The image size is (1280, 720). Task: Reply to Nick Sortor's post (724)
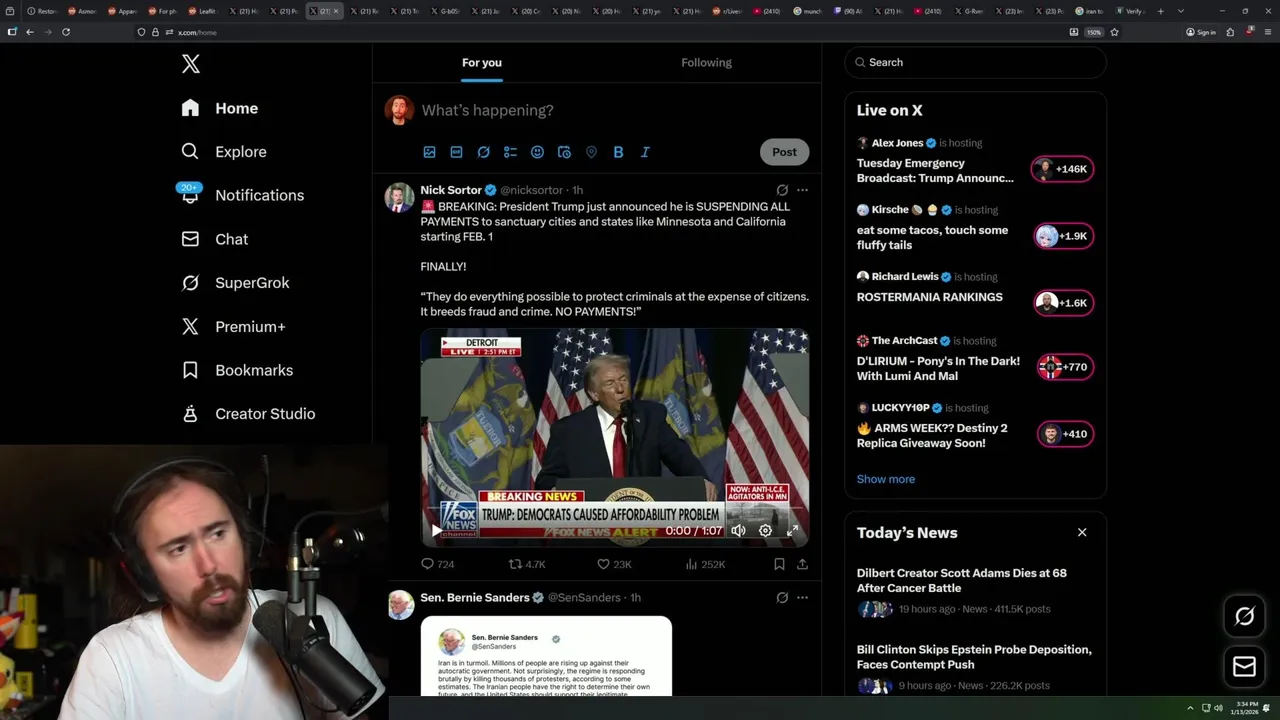pyautogui.click(x=438, y=564)
